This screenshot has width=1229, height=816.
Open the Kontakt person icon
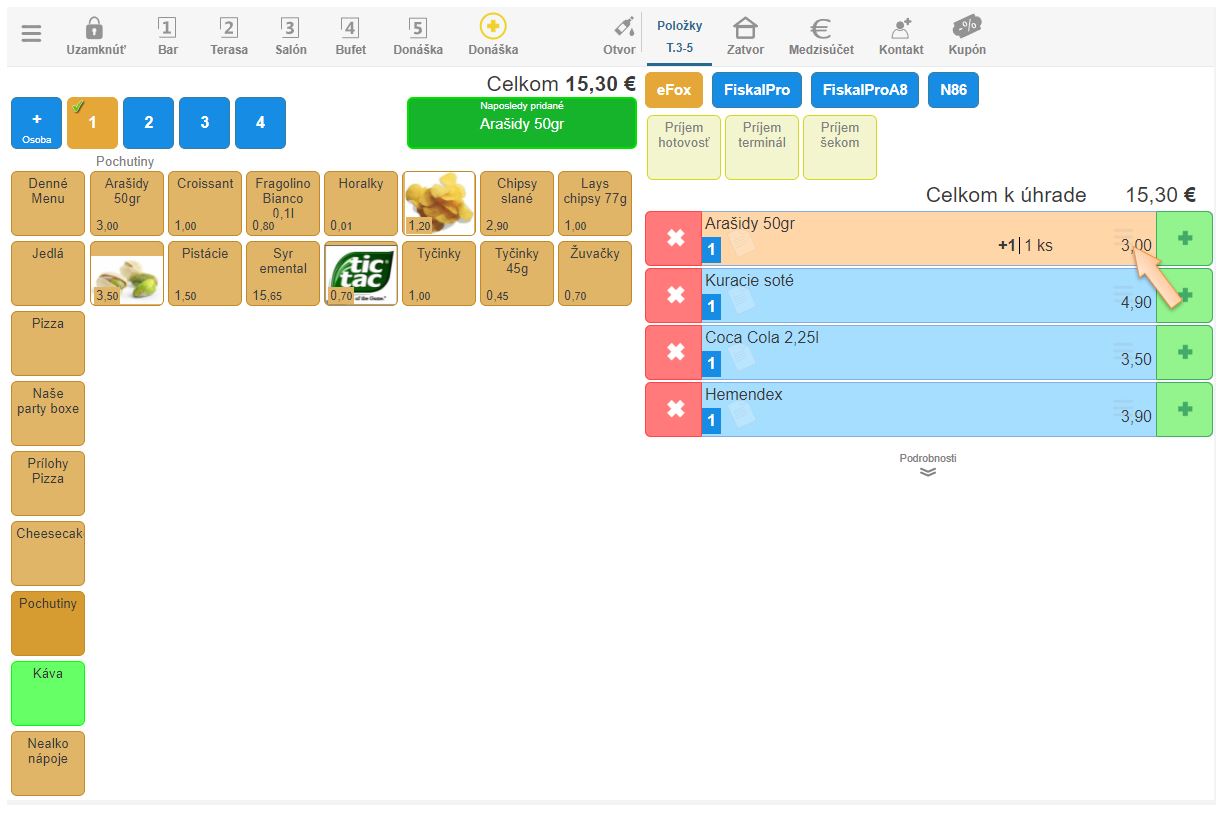click(901, 28)
